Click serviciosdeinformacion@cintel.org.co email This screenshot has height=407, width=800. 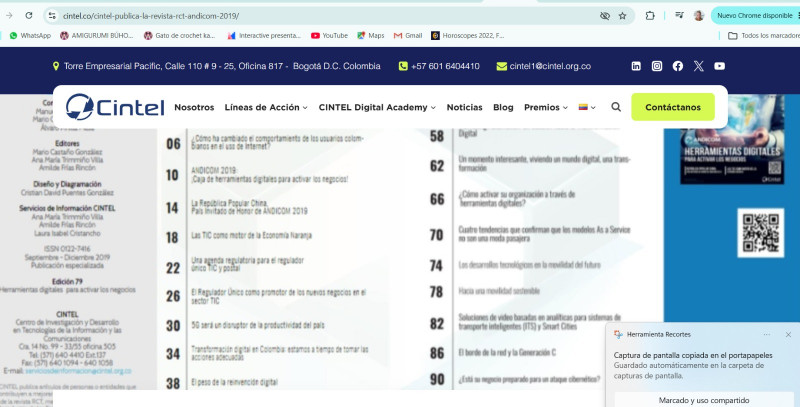pos(78,371)
